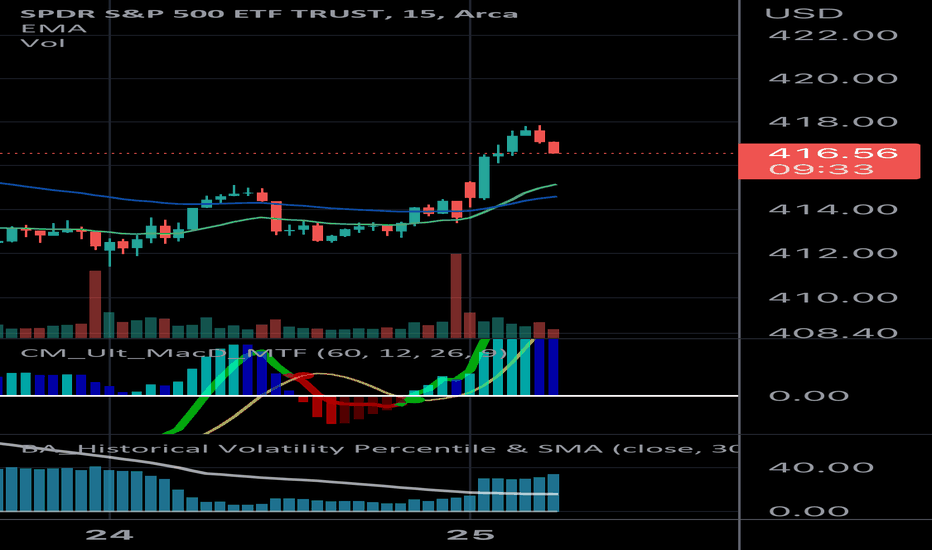Click the volatility pane 0.00 axis label
This screenshot has width=932, height=550.
808,511
